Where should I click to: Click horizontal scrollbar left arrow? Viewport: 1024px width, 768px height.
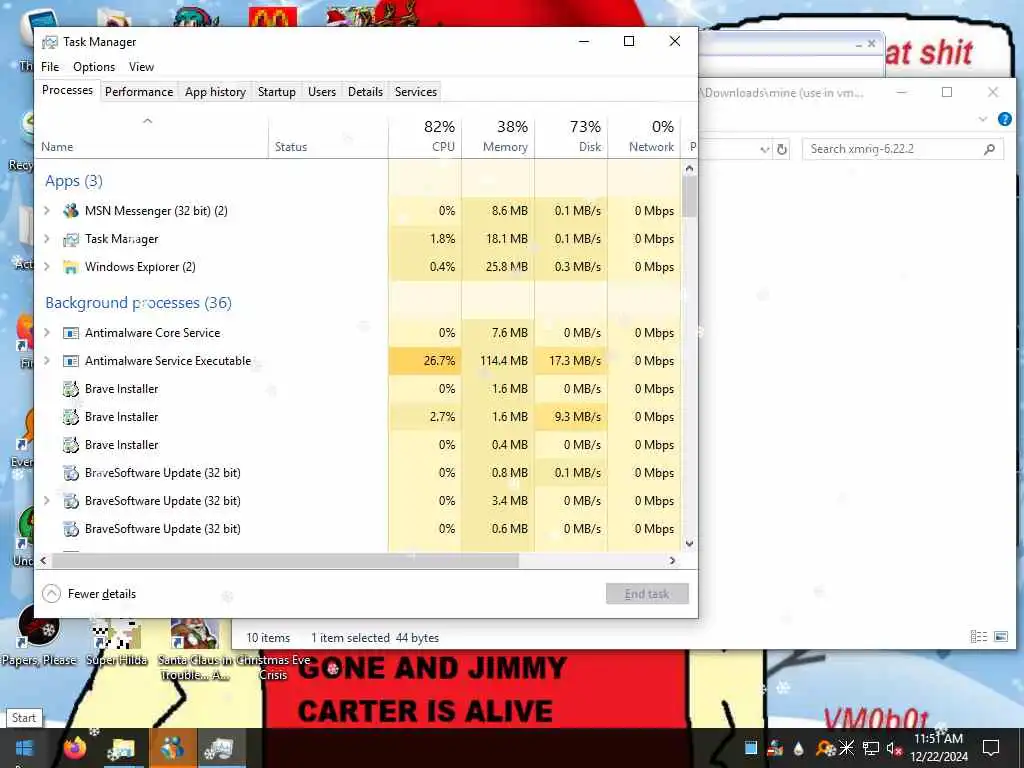(x=43, y=560)
